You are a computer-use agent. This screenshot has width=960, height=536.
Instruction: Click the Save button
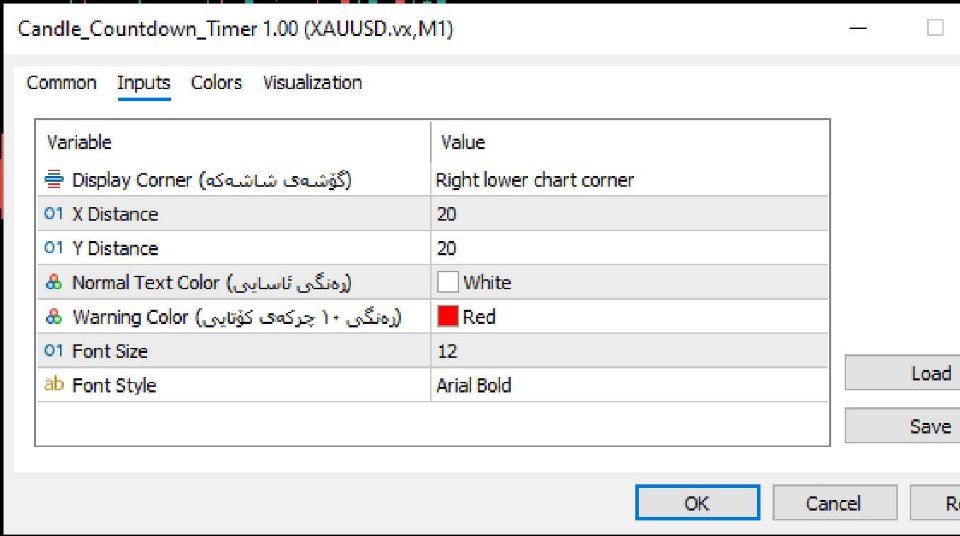click(902, 426)
